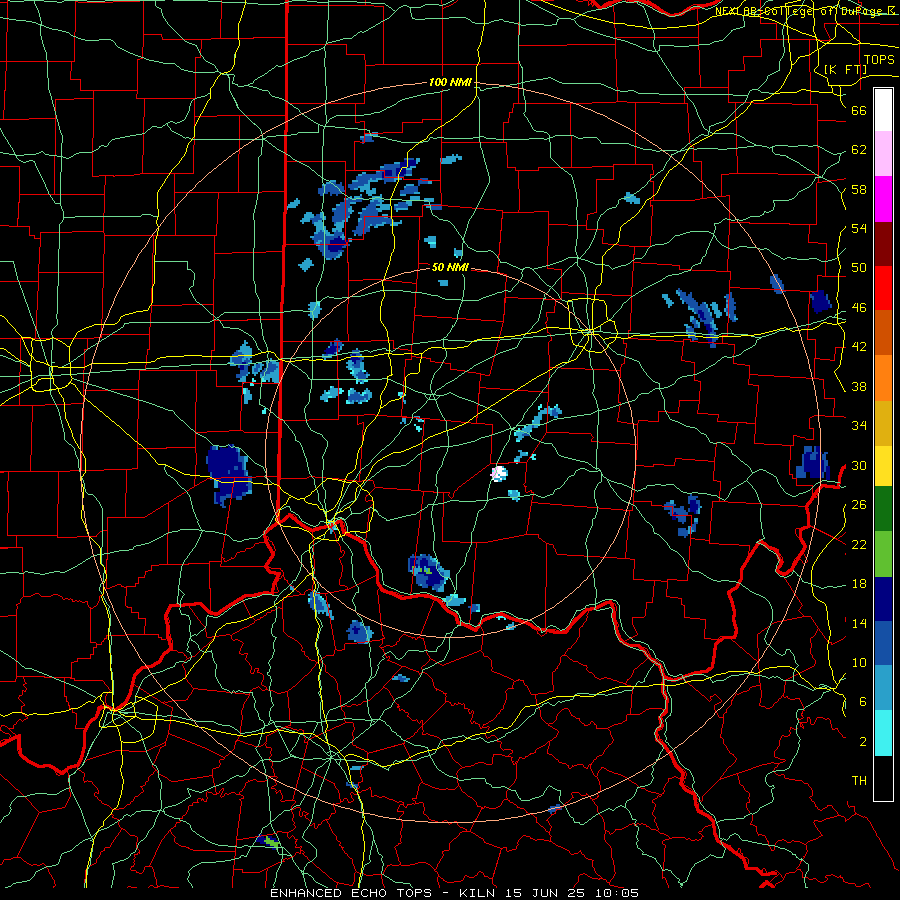
Task: Choose the cyan legend band
Action: (883, 733)
